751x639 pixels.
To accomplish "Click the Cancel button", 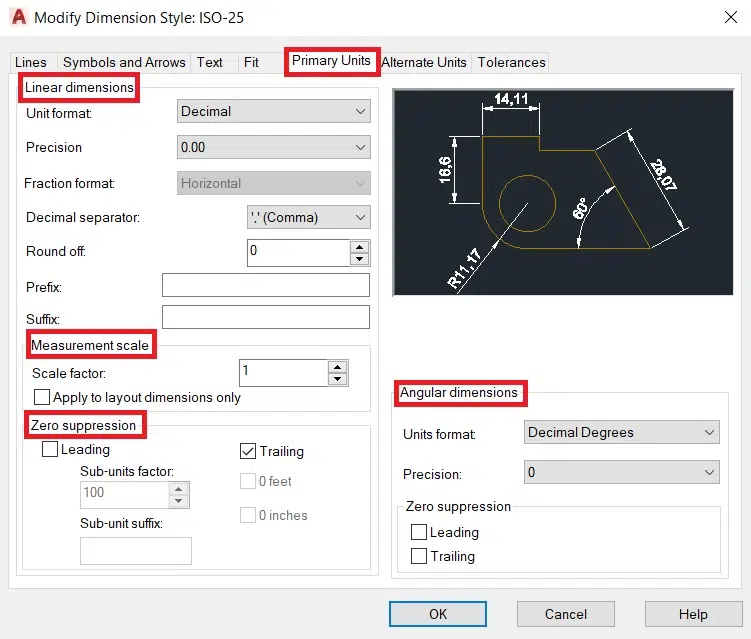I will coord(566,614).
